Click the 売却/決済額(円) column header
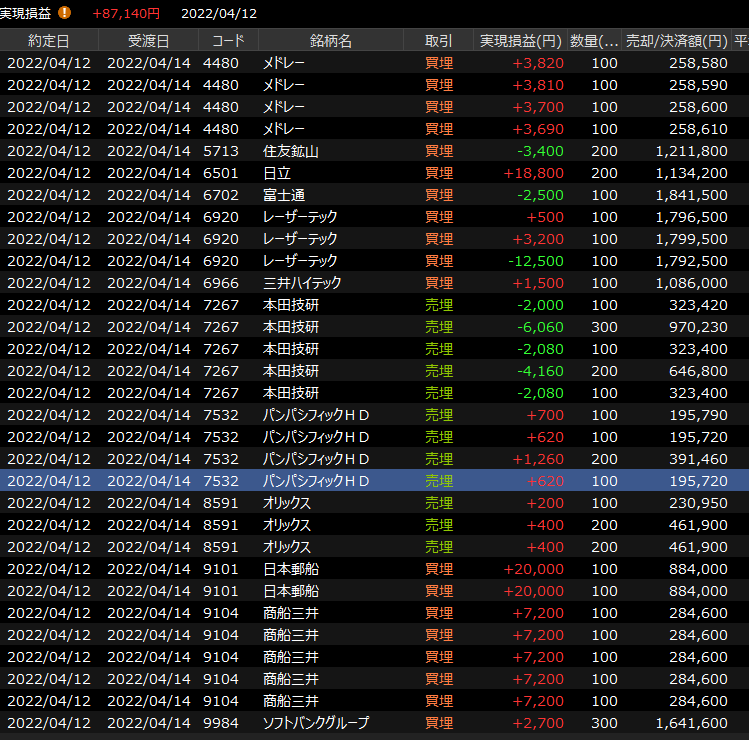 [676, 41]
